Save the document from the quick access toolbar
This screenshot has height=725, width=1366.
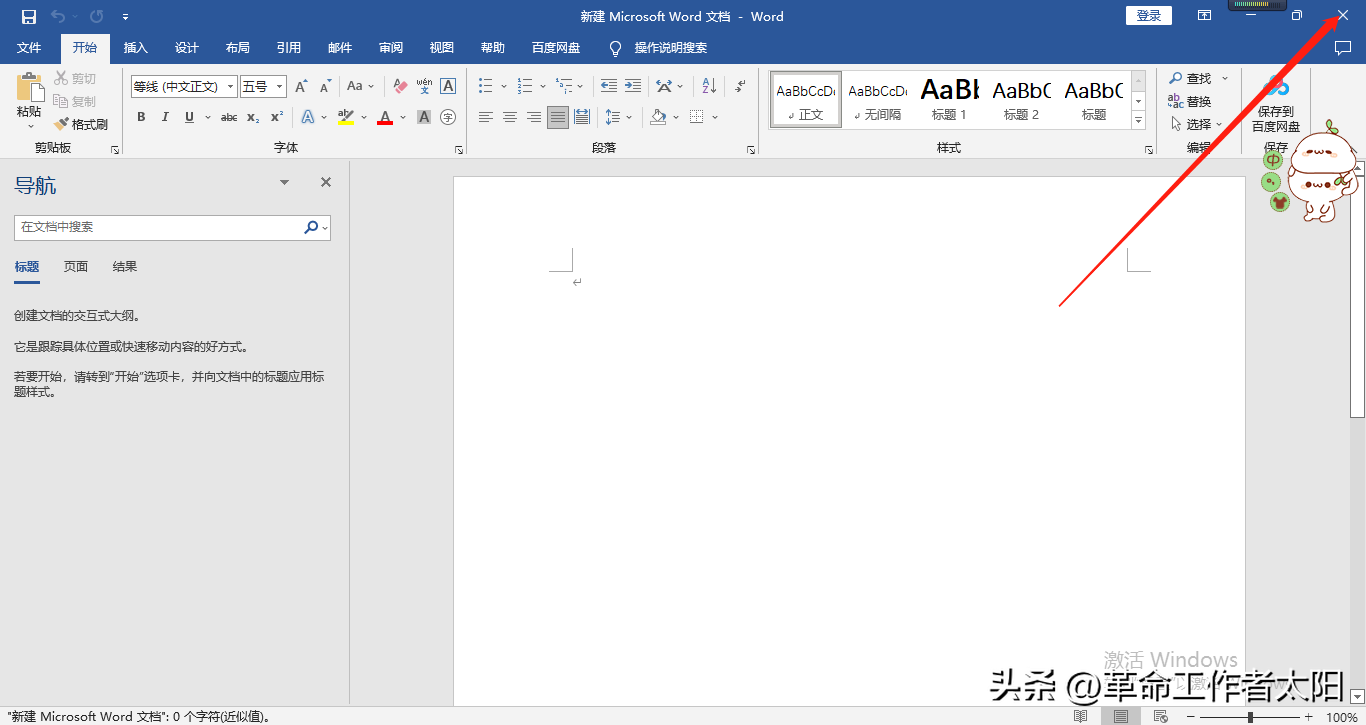pos(28,16)
